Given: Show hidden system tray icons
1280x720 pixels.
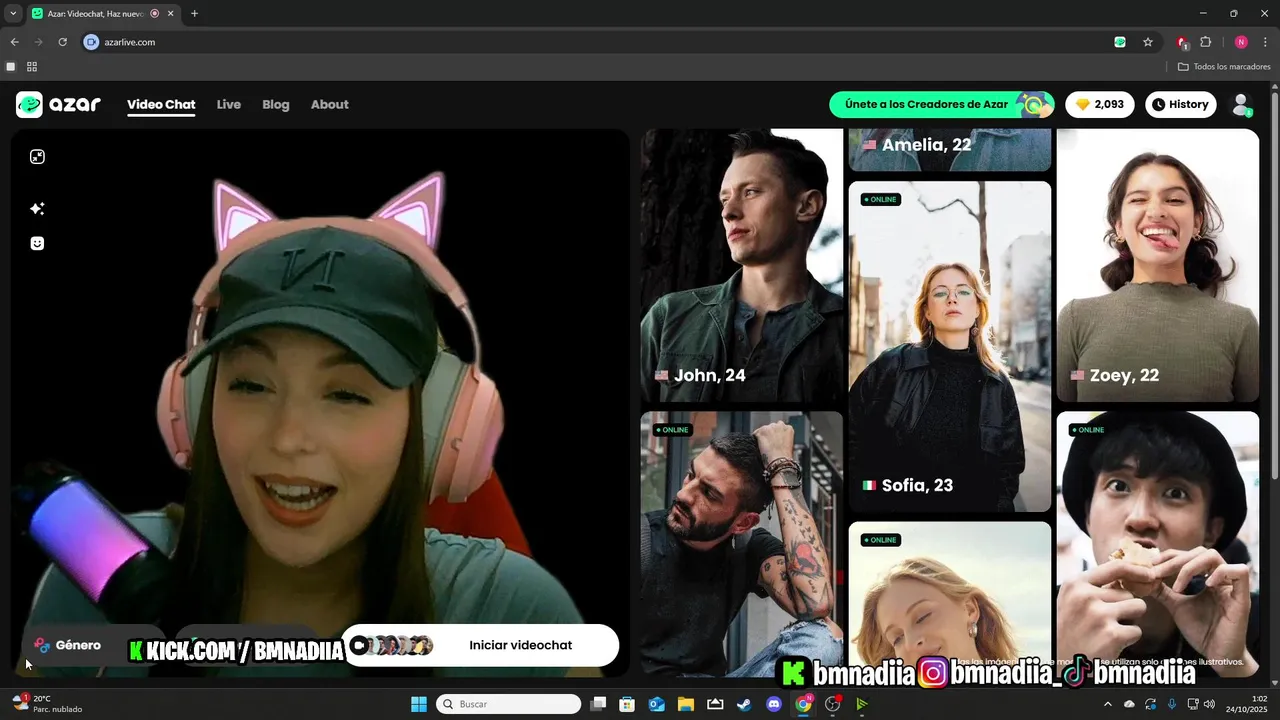Looking at the screenshot, I should click(x=1107, y=704).
